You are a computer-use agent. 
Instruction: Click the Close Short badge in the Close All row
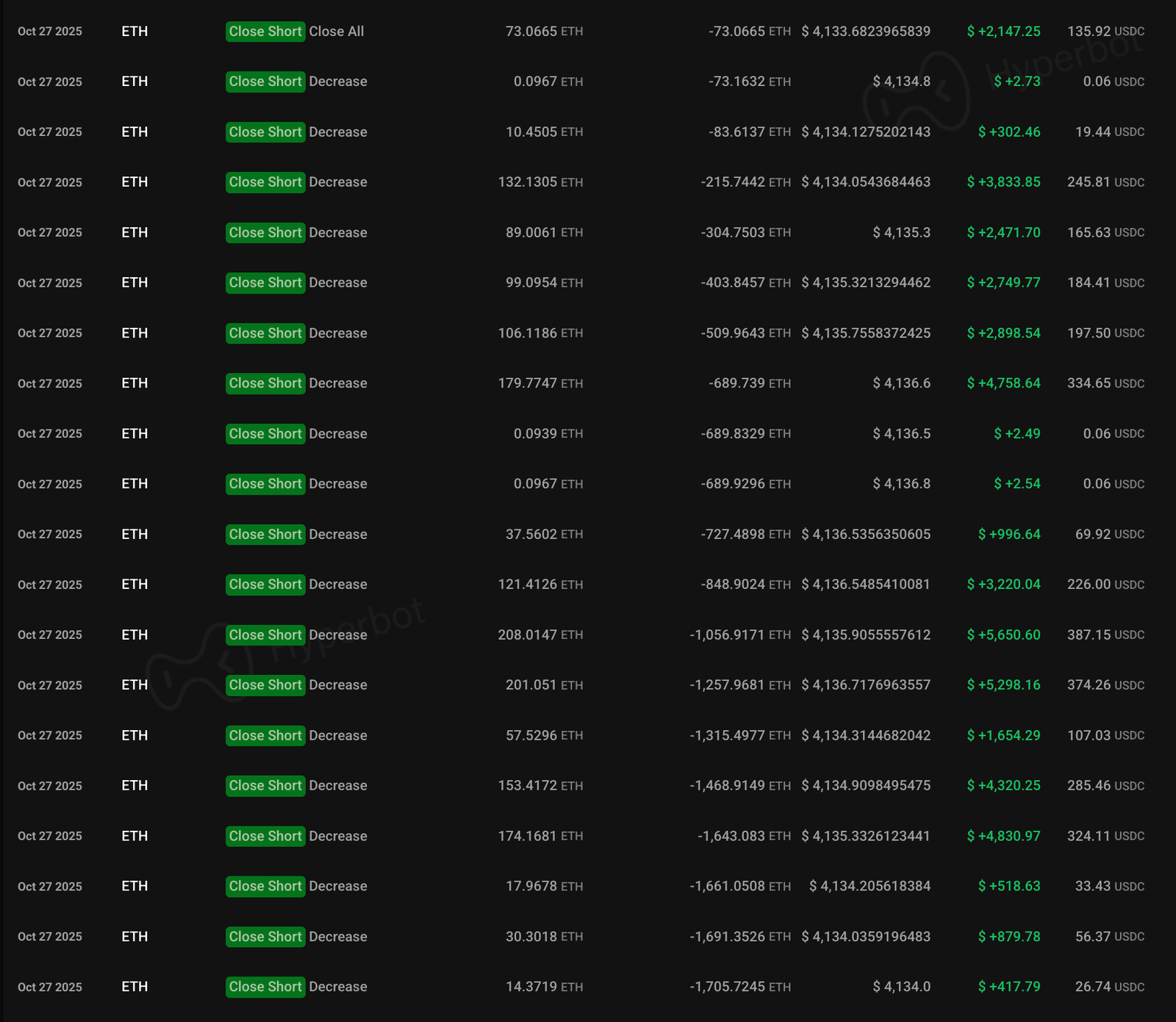[265, 32]
